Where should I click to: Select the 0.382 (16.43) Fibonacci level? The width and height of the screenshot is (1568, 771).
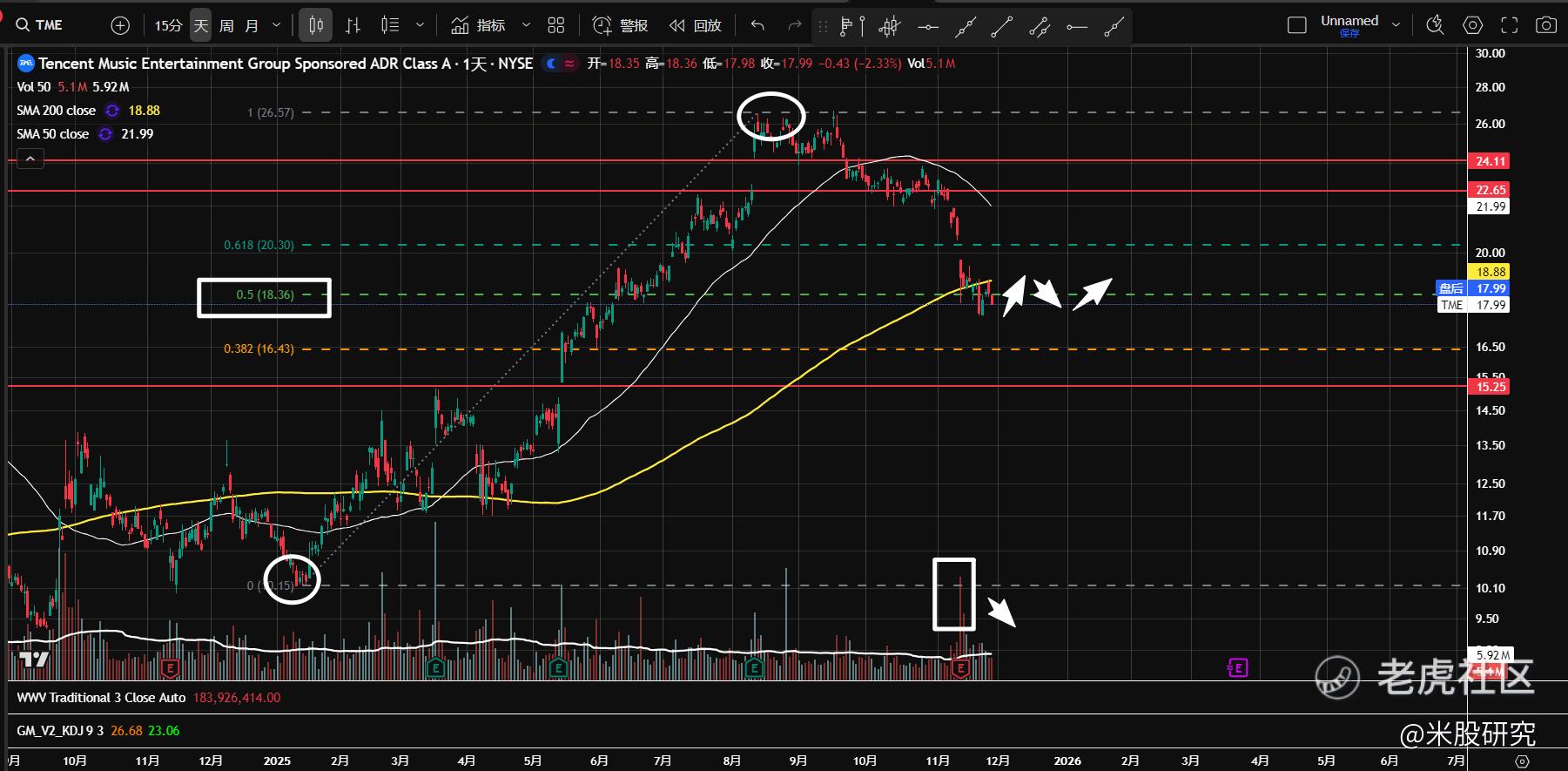pyautogui.click(x=259, y=348)
